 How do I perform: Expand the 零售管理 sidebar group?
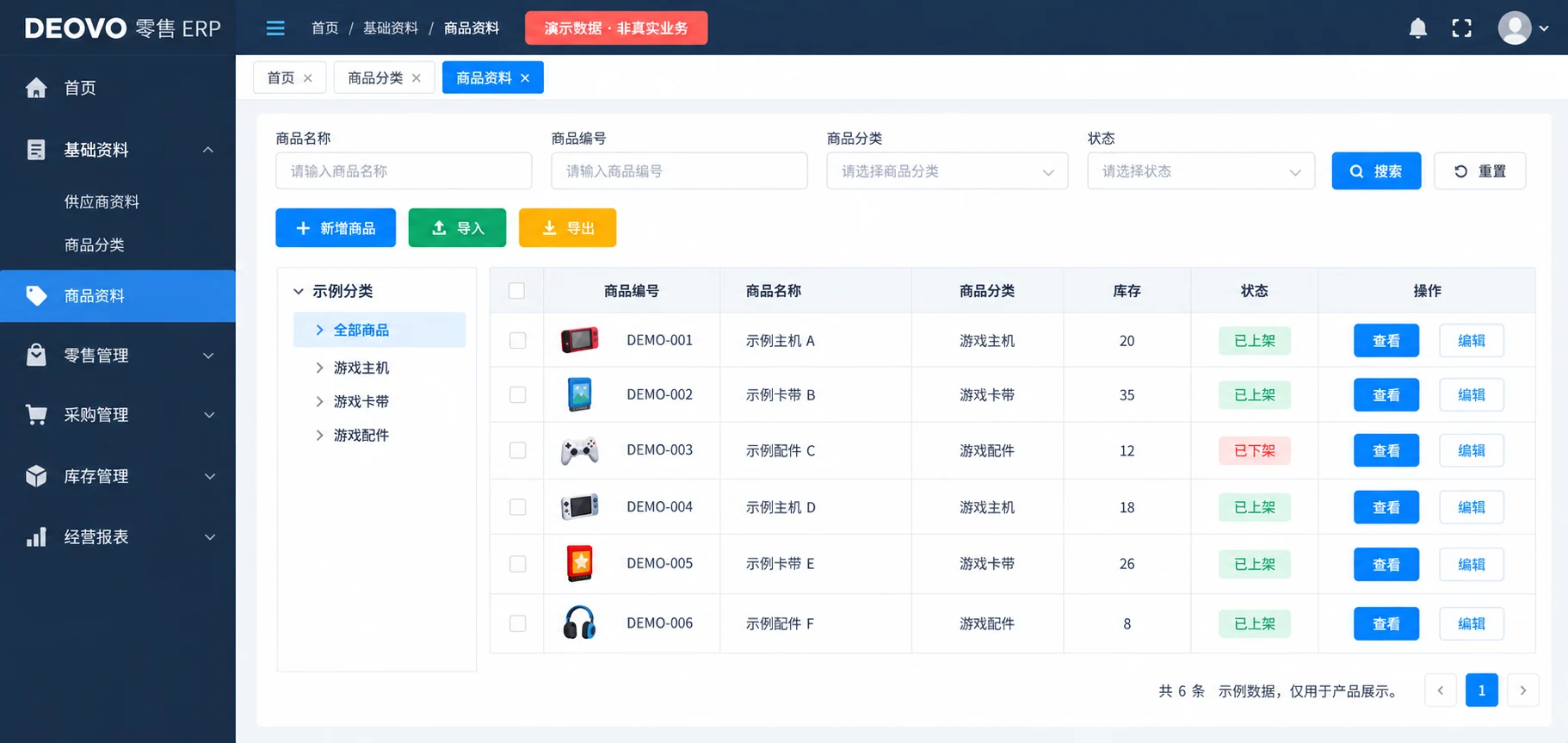click(208, 356)
